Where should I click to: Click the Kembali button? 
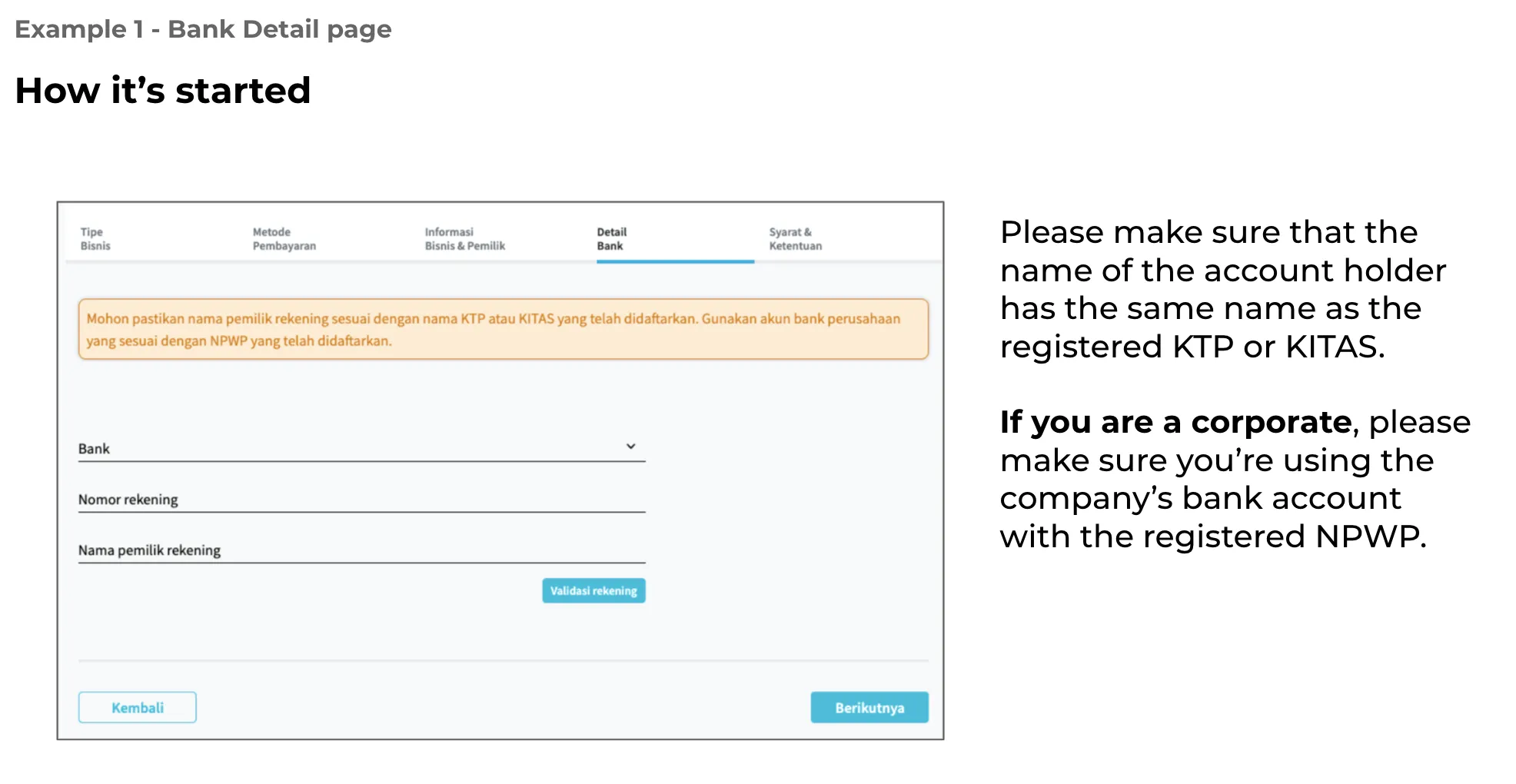[138, 707]
